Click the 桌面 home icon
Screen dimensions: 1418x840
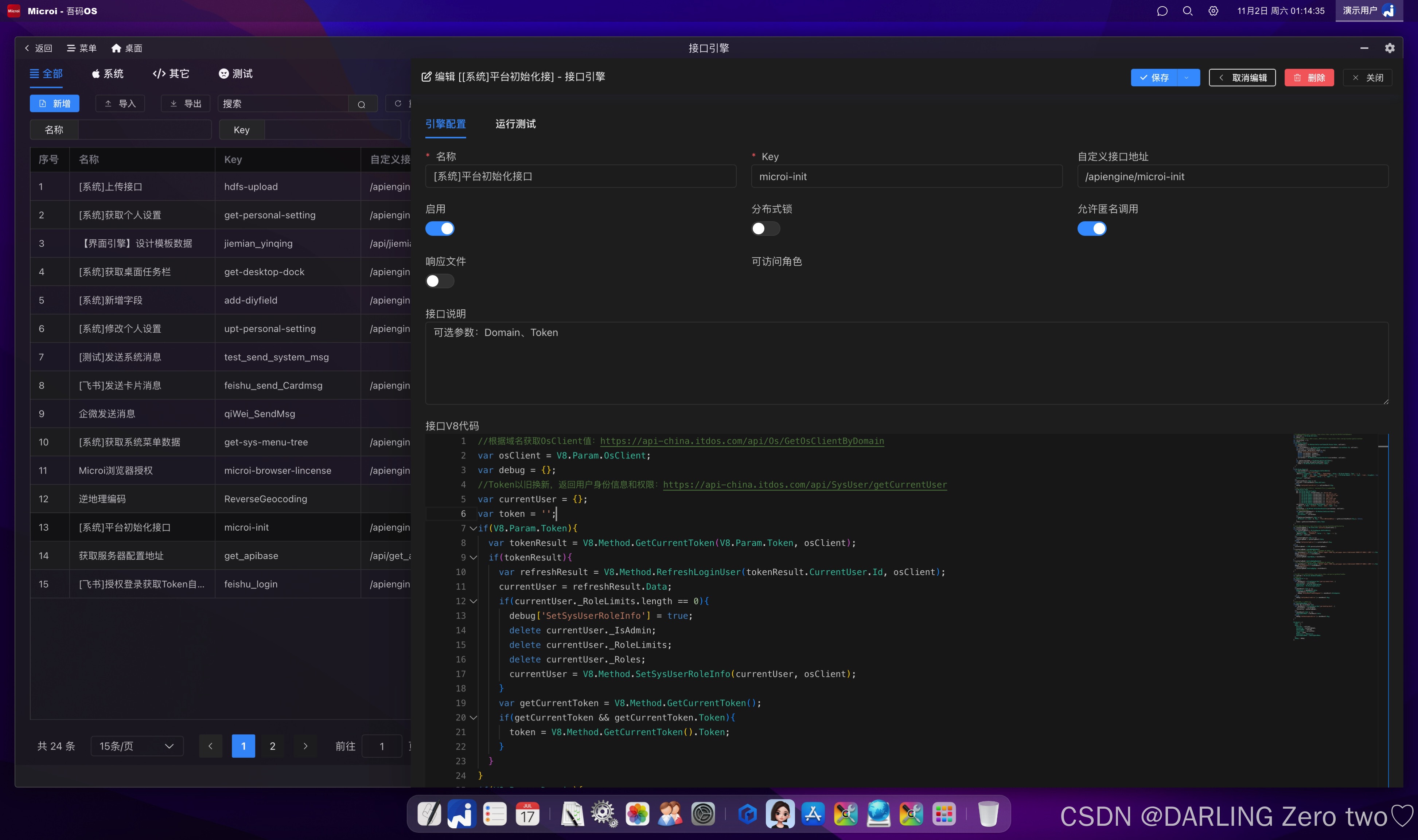coord(126,48)
